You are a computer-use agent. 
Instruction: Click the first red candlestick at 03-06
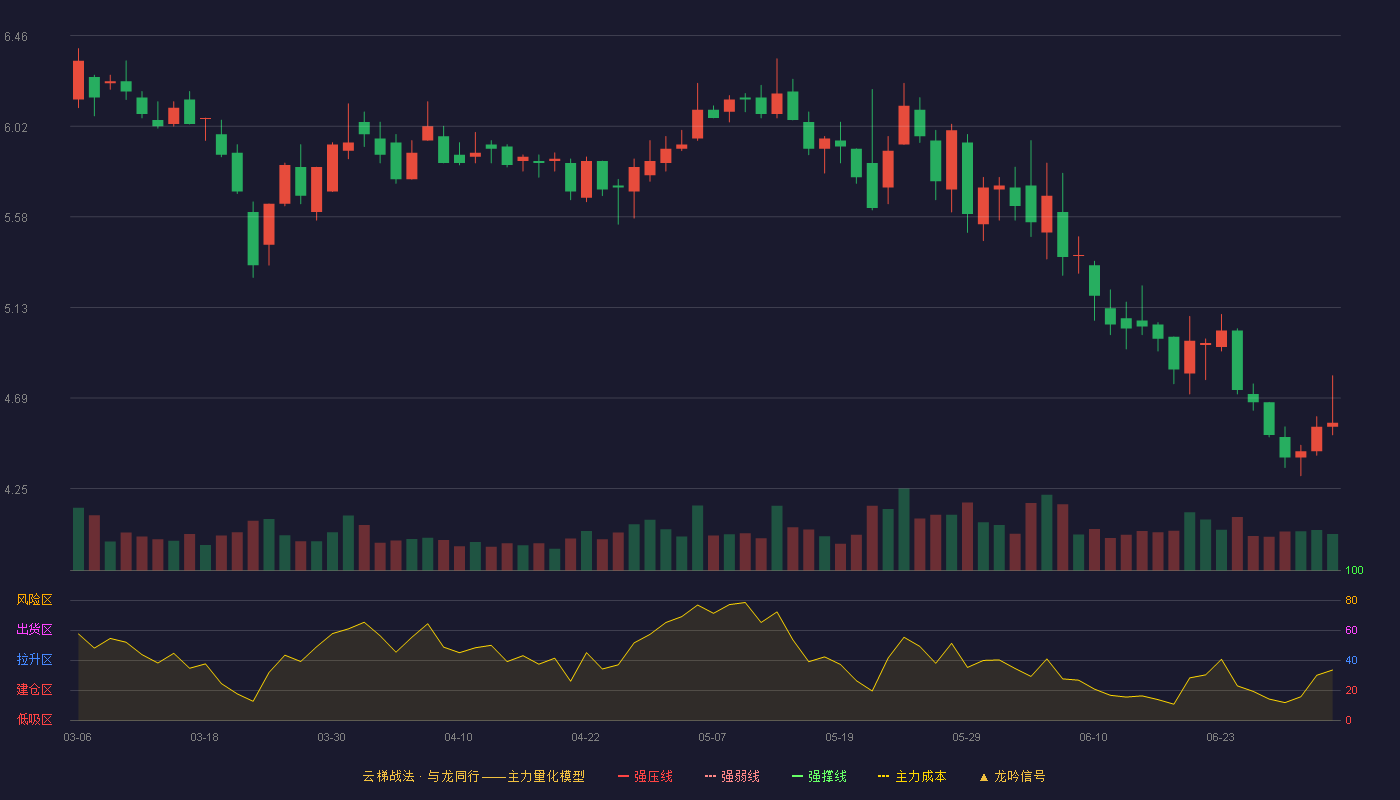click(x=78, y=80)
